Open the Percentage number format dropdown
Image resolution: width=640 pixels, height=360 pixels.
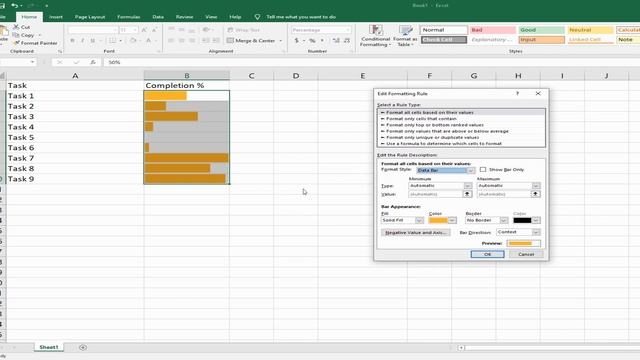(x=348, y=30)
